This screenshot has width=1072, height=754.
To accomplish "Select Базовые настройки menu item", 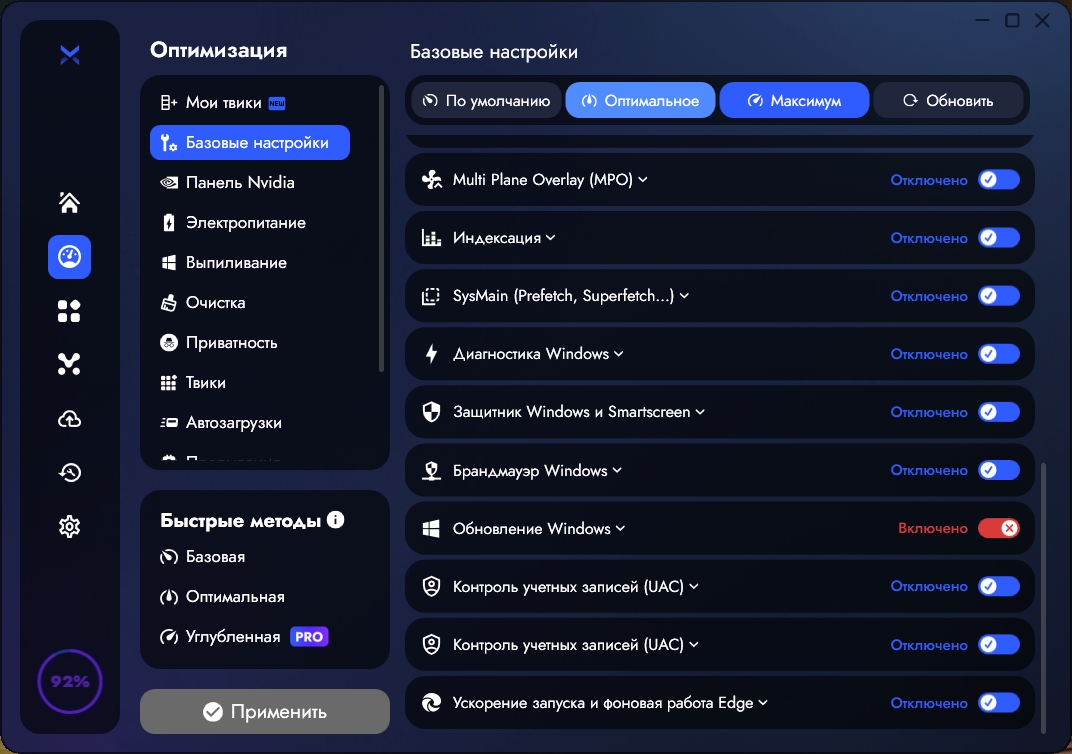I will click(250, 143).
